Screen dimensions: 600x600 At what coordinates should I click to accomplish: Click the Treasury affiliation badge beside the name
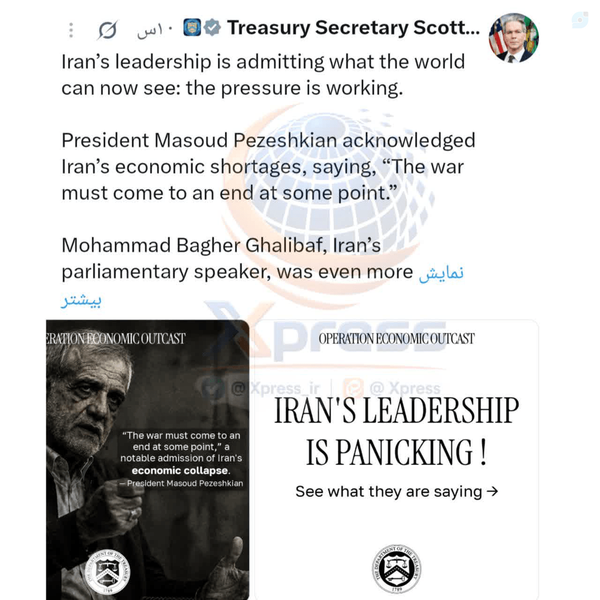tap(192, 28)
